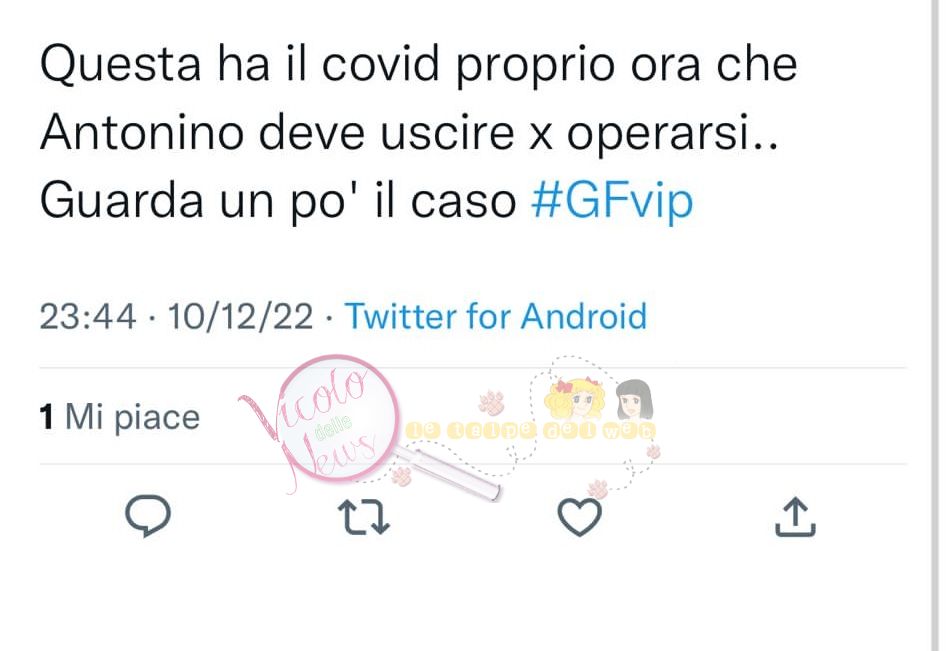This screenshot has height=651, width=946.
Task: Retweet using the arrows icon
Action: pos(364,517)
